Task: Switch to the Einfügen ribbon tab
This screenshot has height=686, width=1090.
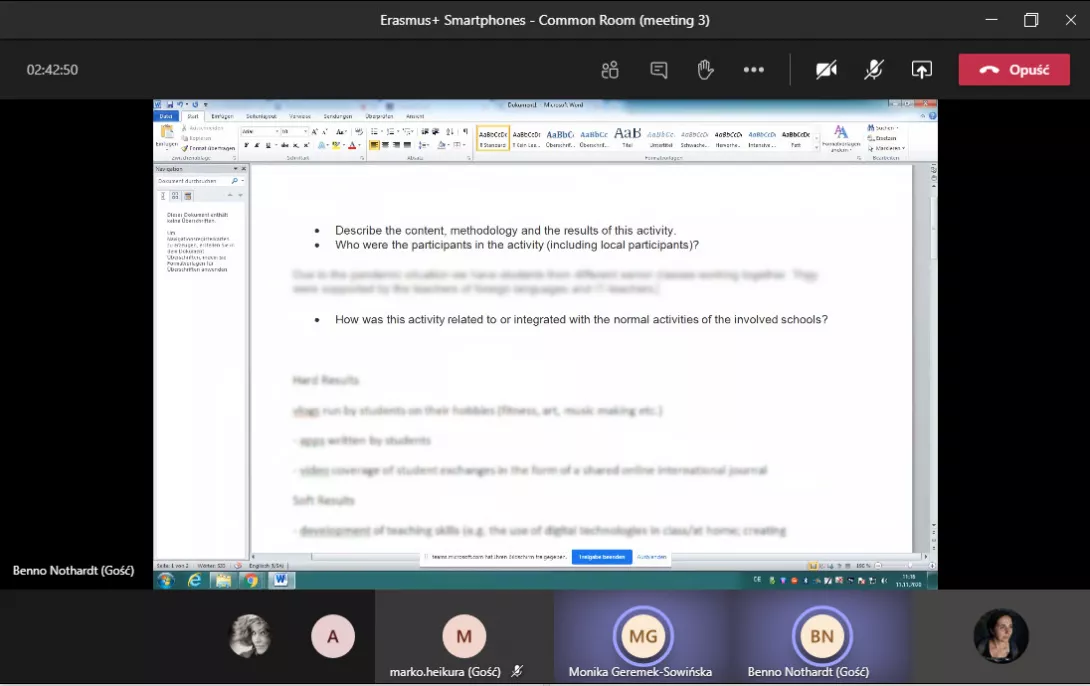Action: coord(221,116)
